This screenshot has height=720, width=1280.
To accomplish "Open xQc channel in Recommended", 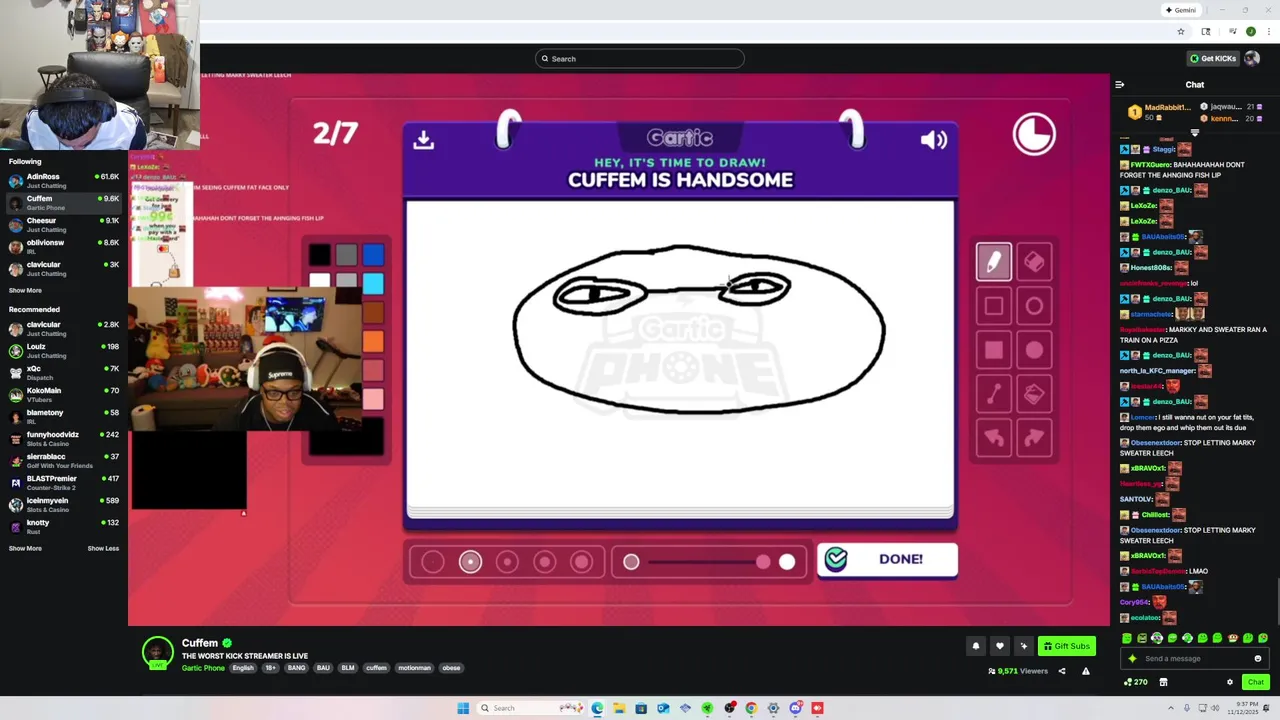I will click(64, 372).
